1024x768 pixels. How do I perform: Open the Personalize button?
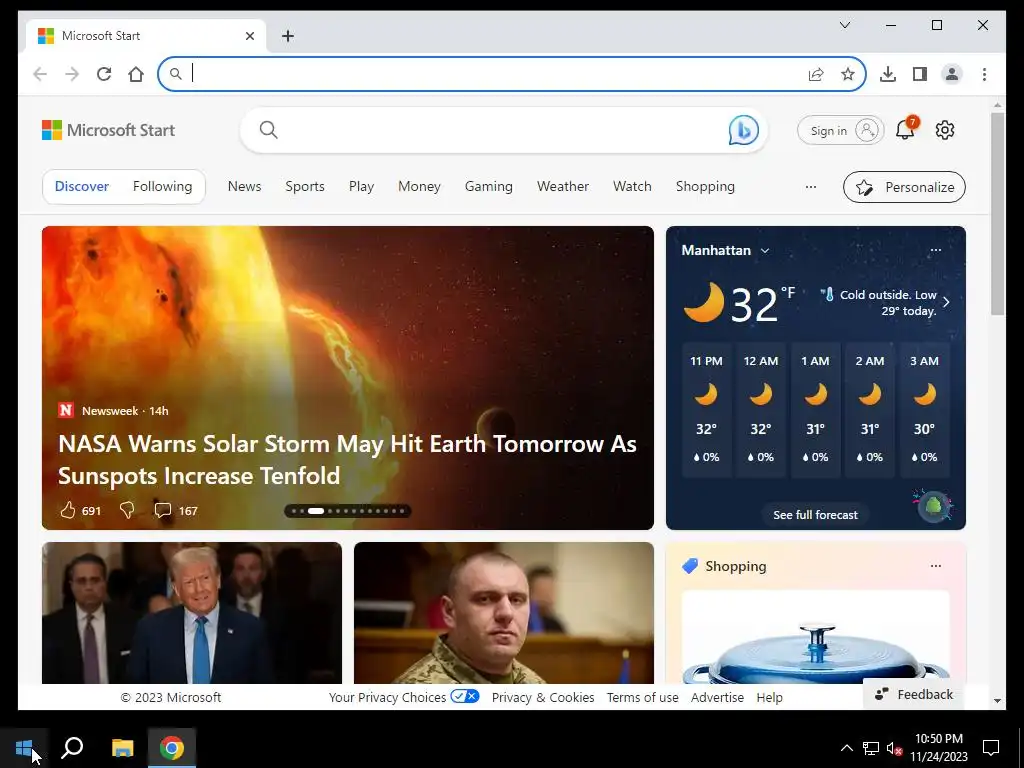point(904,187)
